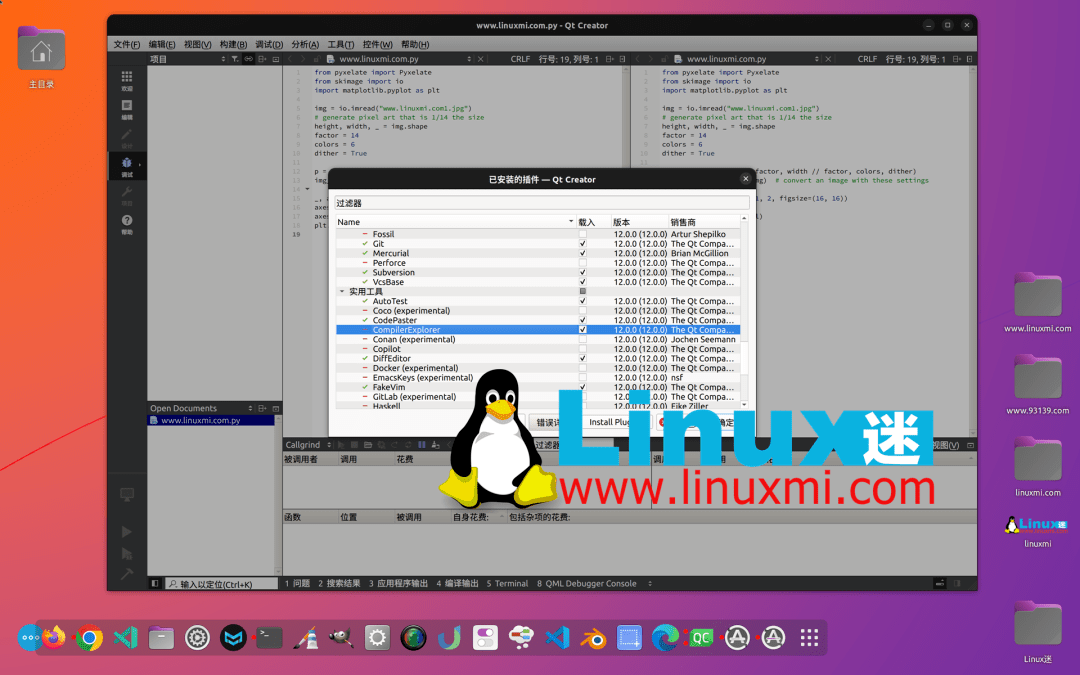The image size is (1080, 675).
Task: Close the right editor split with its X icon
Action: (x=827, y=59)
